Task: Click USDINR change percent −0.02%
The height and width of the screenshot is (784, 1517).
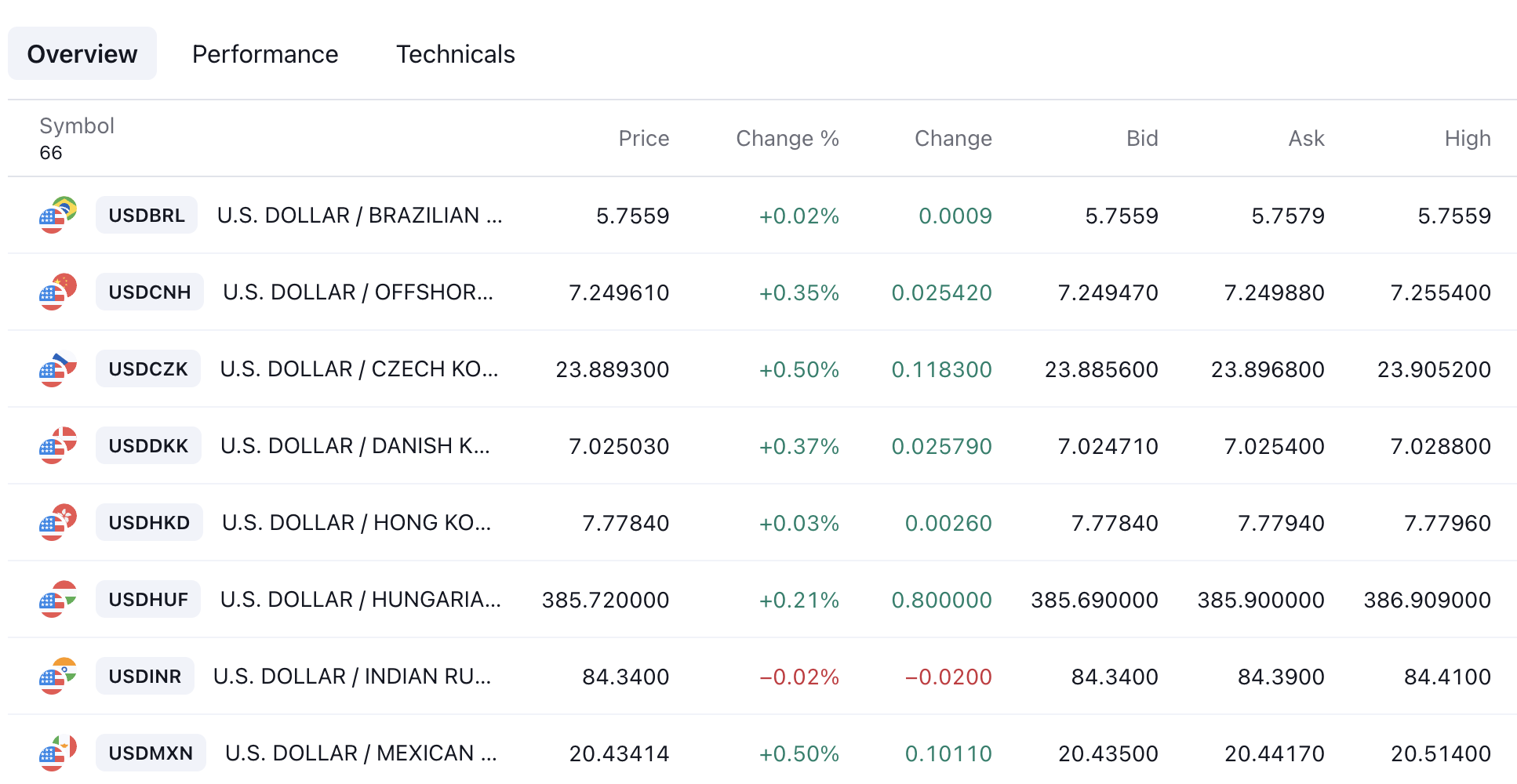Action: coord(799,677)
